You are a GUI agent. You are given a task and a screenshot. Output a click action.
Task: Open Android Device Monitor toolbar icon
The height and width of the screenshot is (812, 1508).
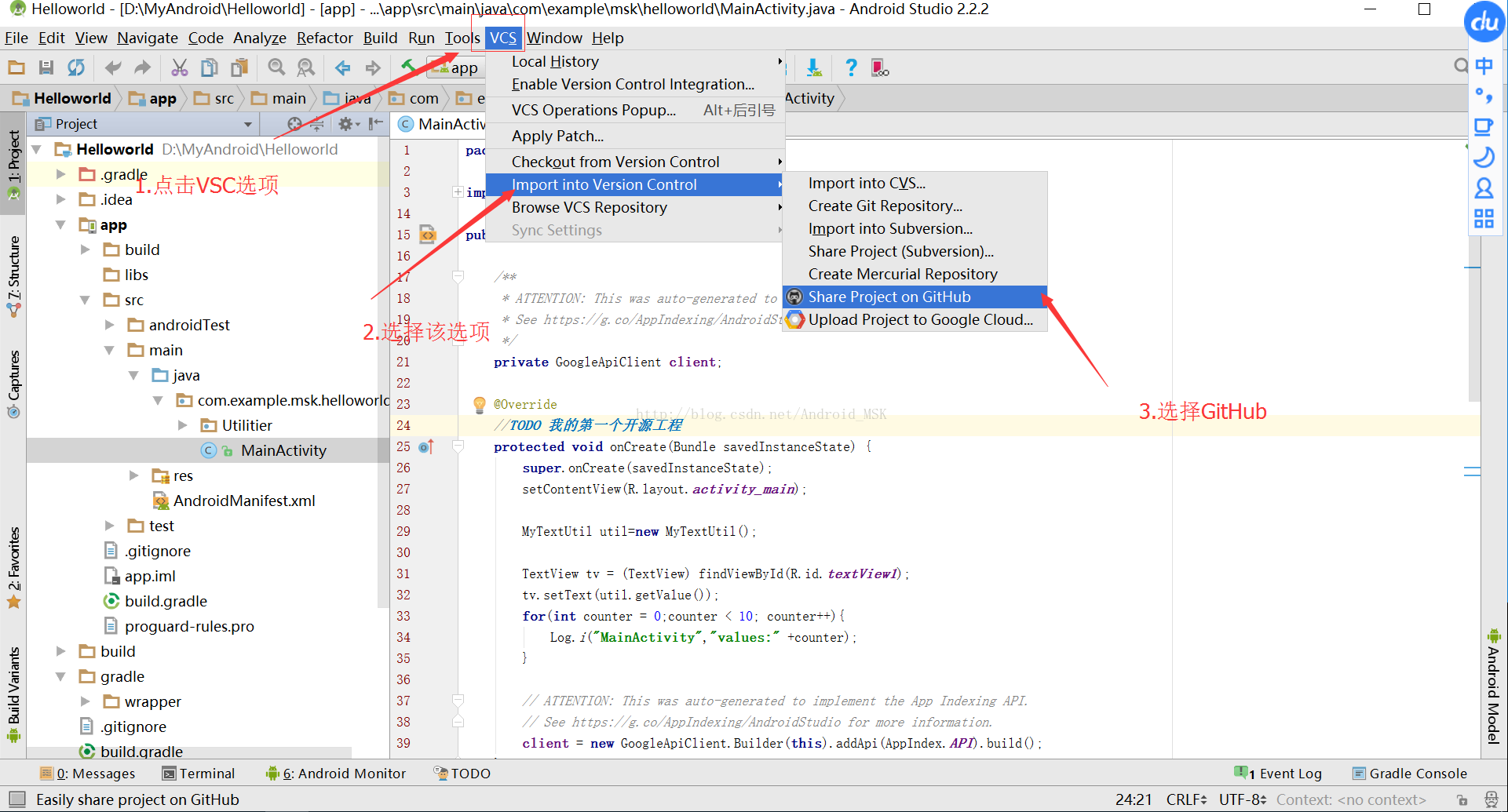tap(881, 68)
